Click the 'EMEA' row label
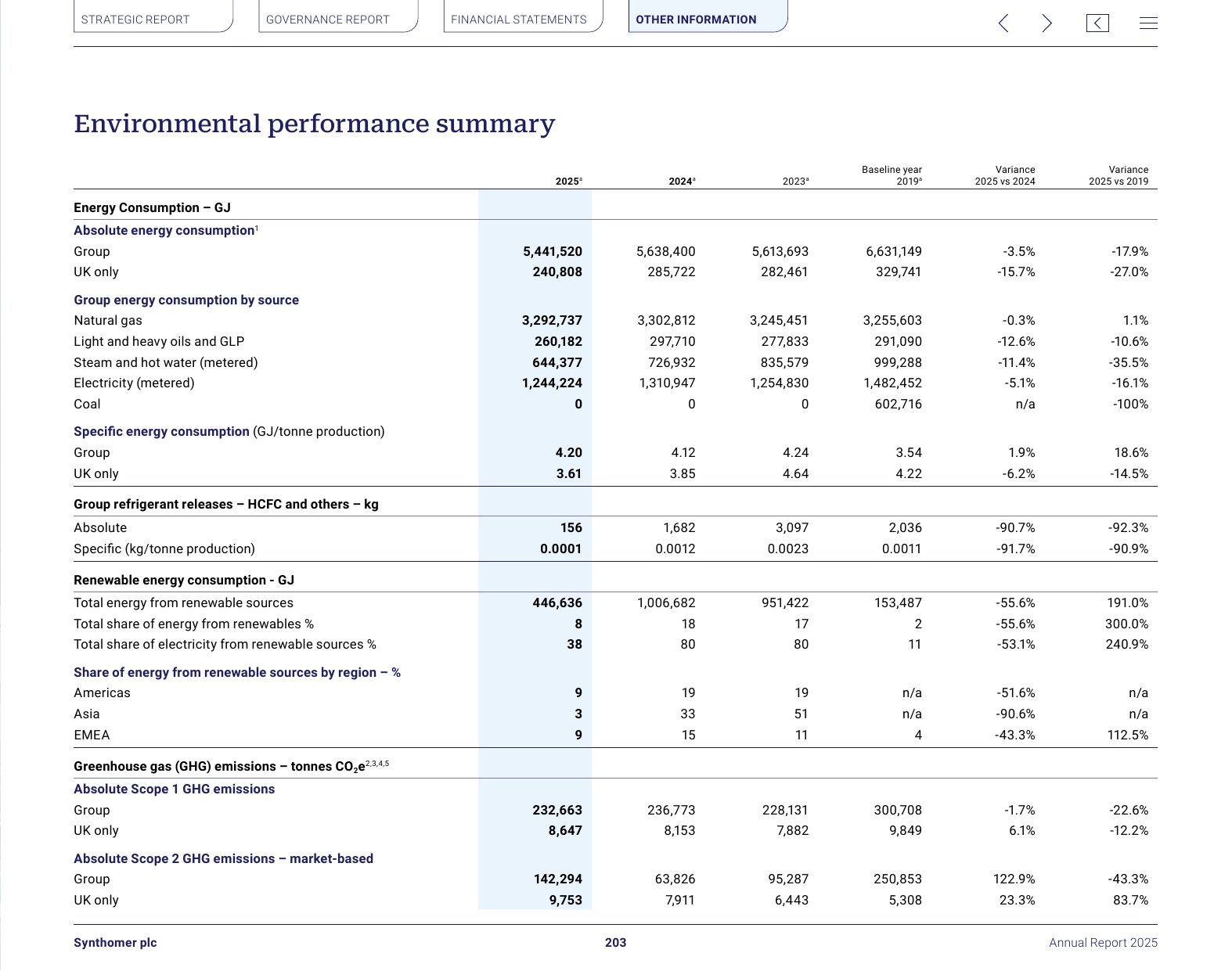 92,735
